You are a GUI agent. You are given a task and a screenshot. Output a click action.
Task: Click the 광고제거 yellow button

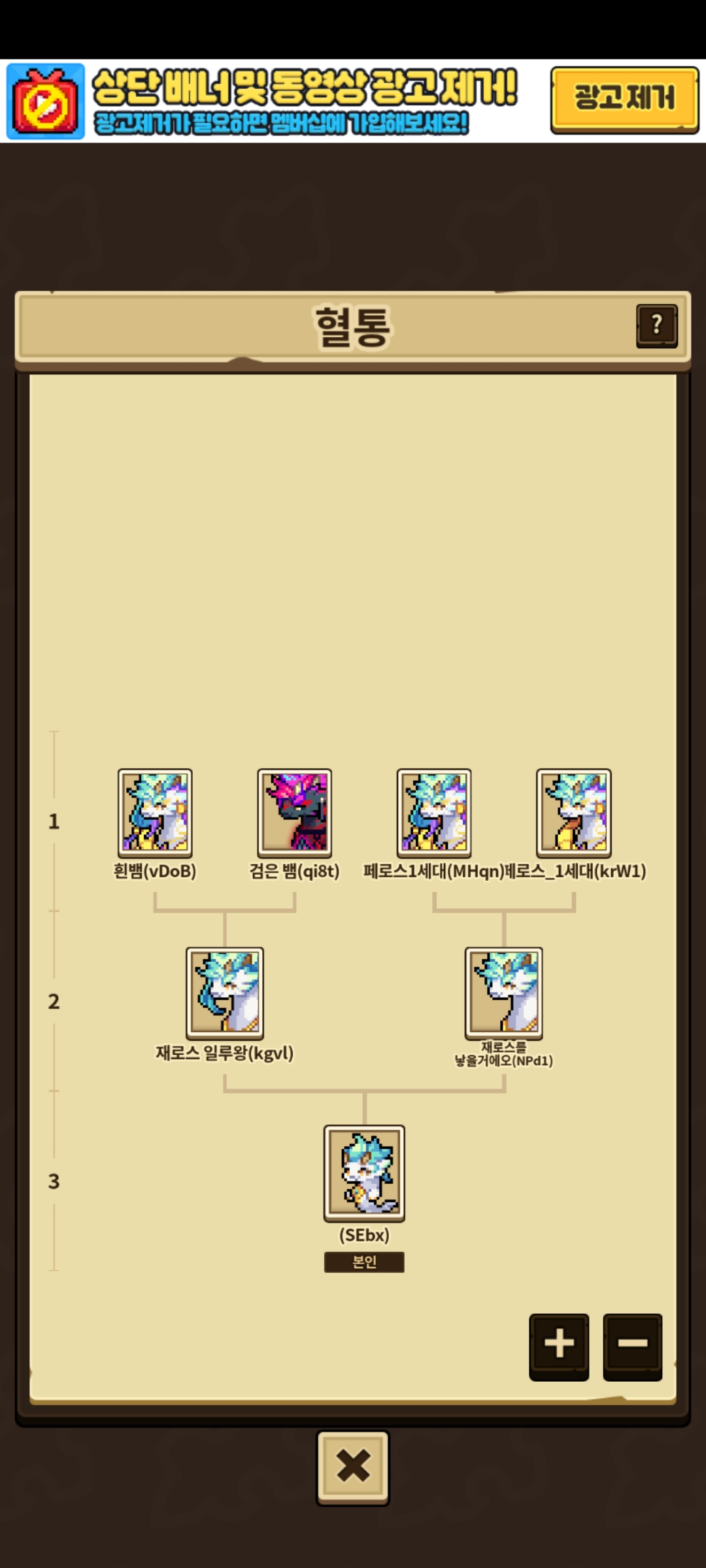(x=624, y=100)
